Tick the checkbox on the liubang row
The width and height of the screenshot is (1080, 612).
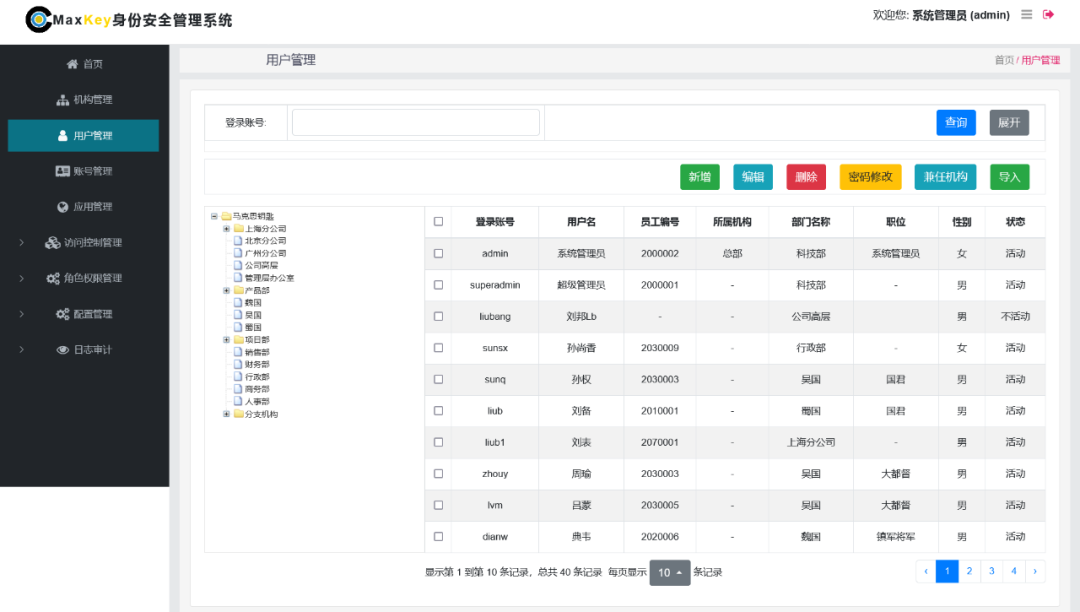(438, 316)
